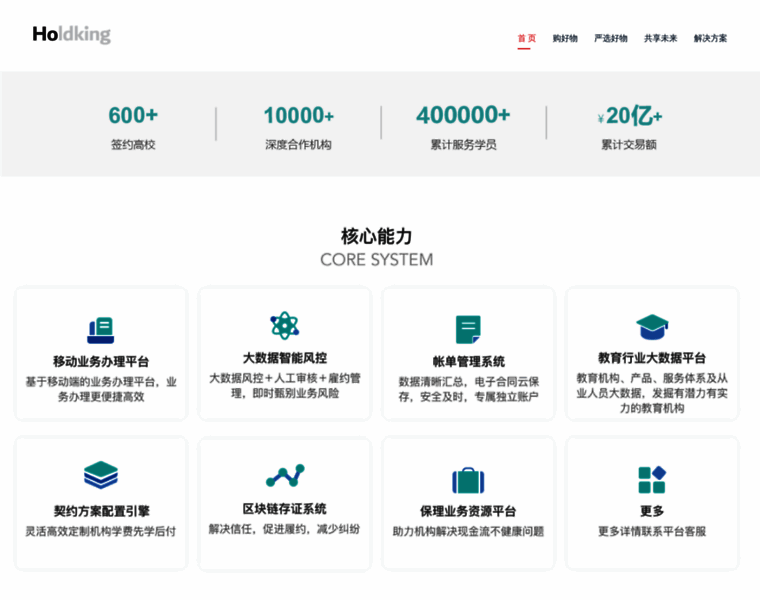Image resolution: width=760 pixels, height=600 pixels.
Task: Click the 保理业务资源平台 briefcase icon
Action: (x=468, y=480)
